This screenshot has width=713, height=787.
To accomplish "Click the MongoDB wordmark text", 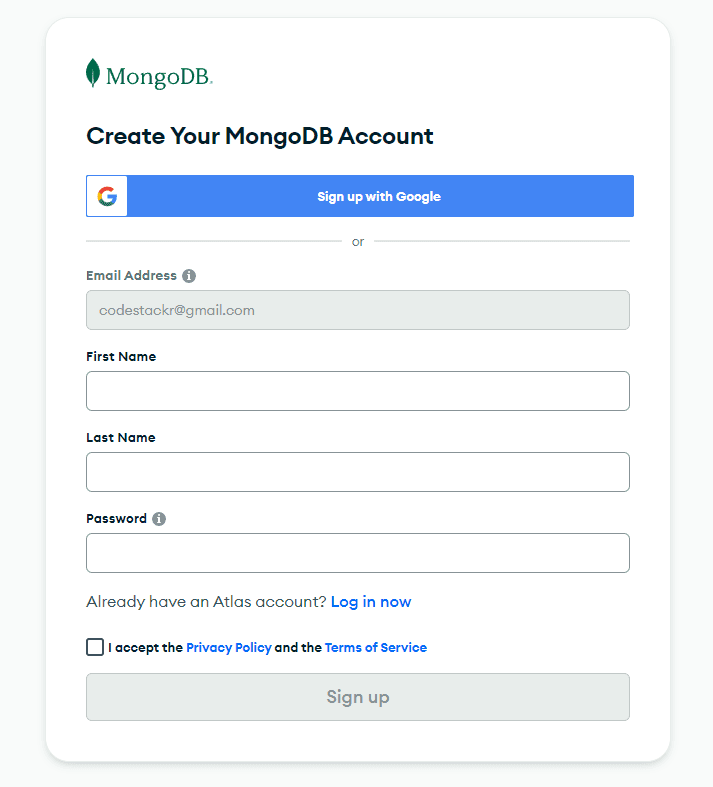I will coord(159,77).
